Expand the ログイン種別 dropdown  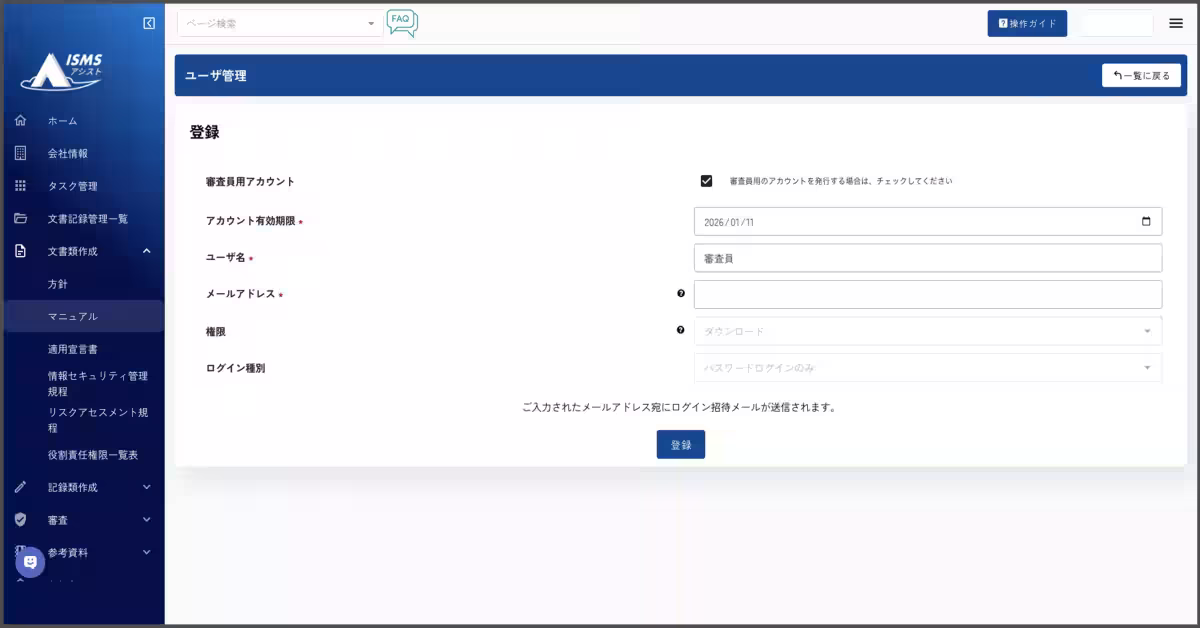click(927, 368)
